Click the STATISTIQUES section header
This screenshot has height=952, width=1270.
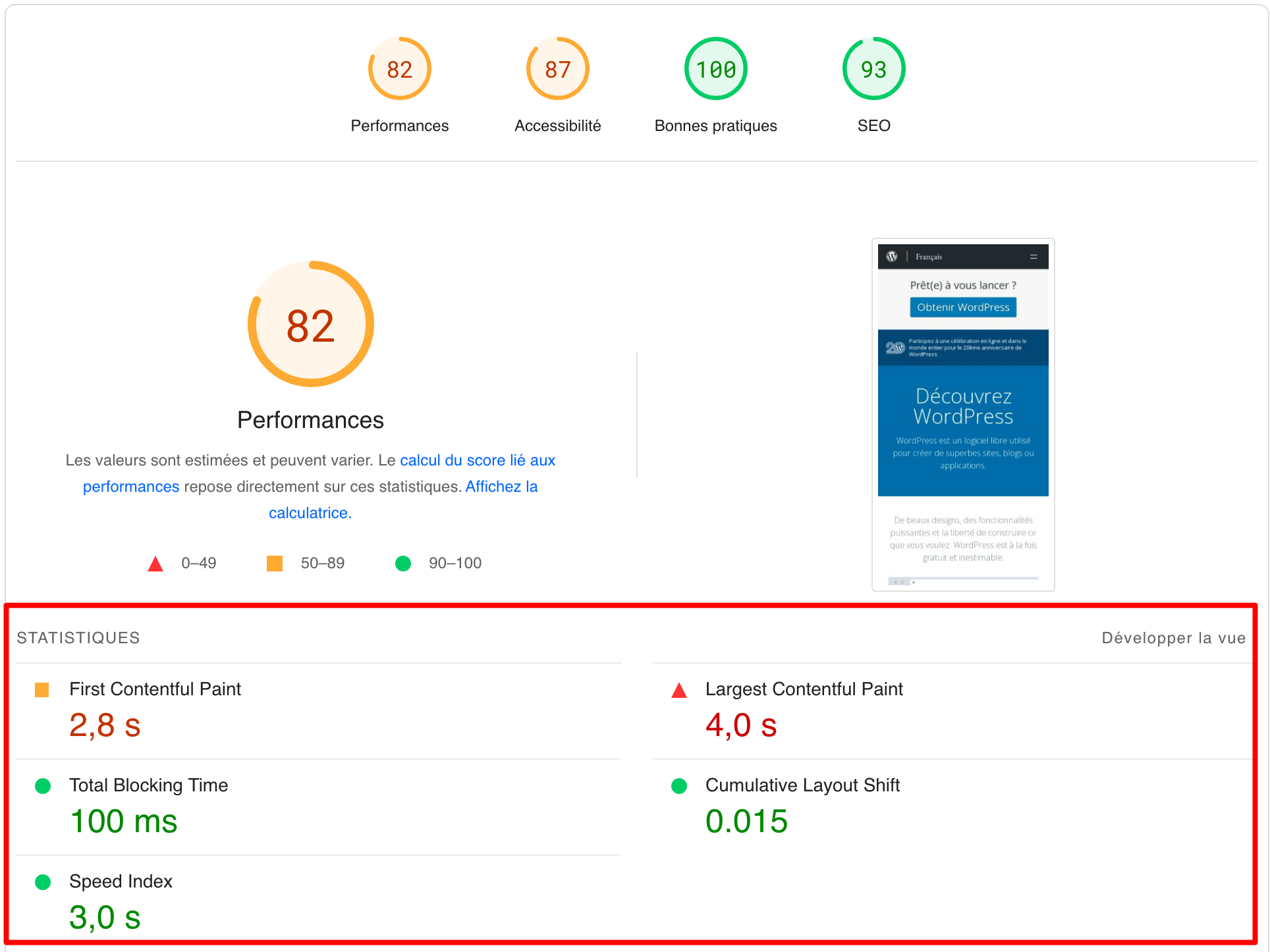[x=78, y=637]
